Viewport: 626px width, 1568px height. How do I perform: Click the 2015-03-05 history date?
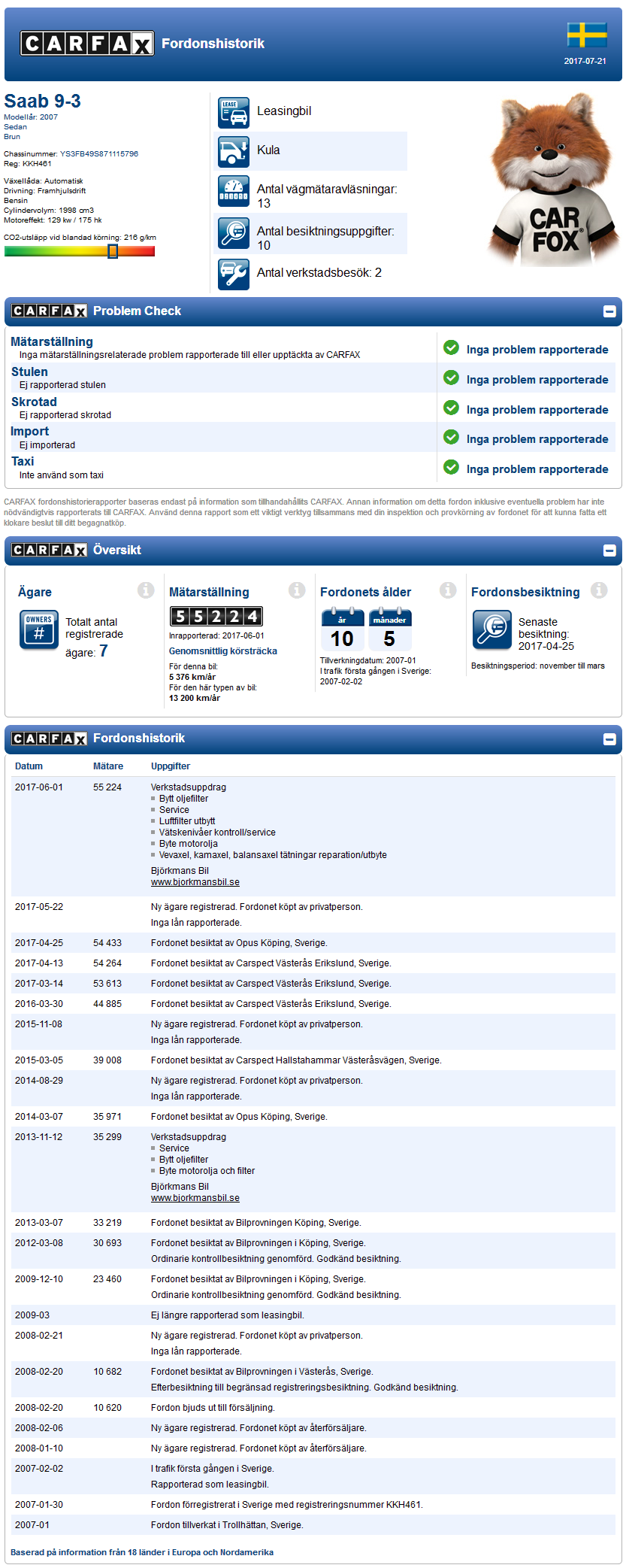point(39,1060)
